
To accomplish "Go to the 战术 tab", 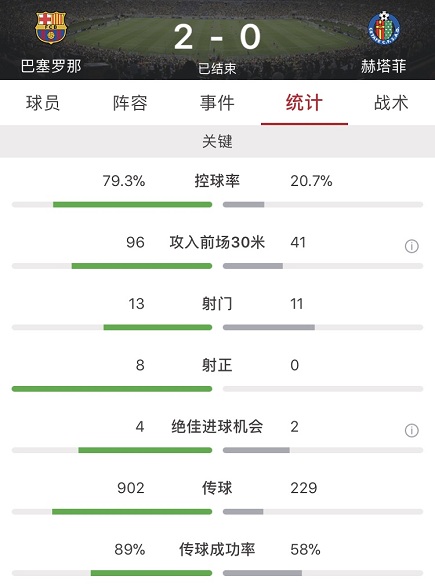I will coord(391,103).
